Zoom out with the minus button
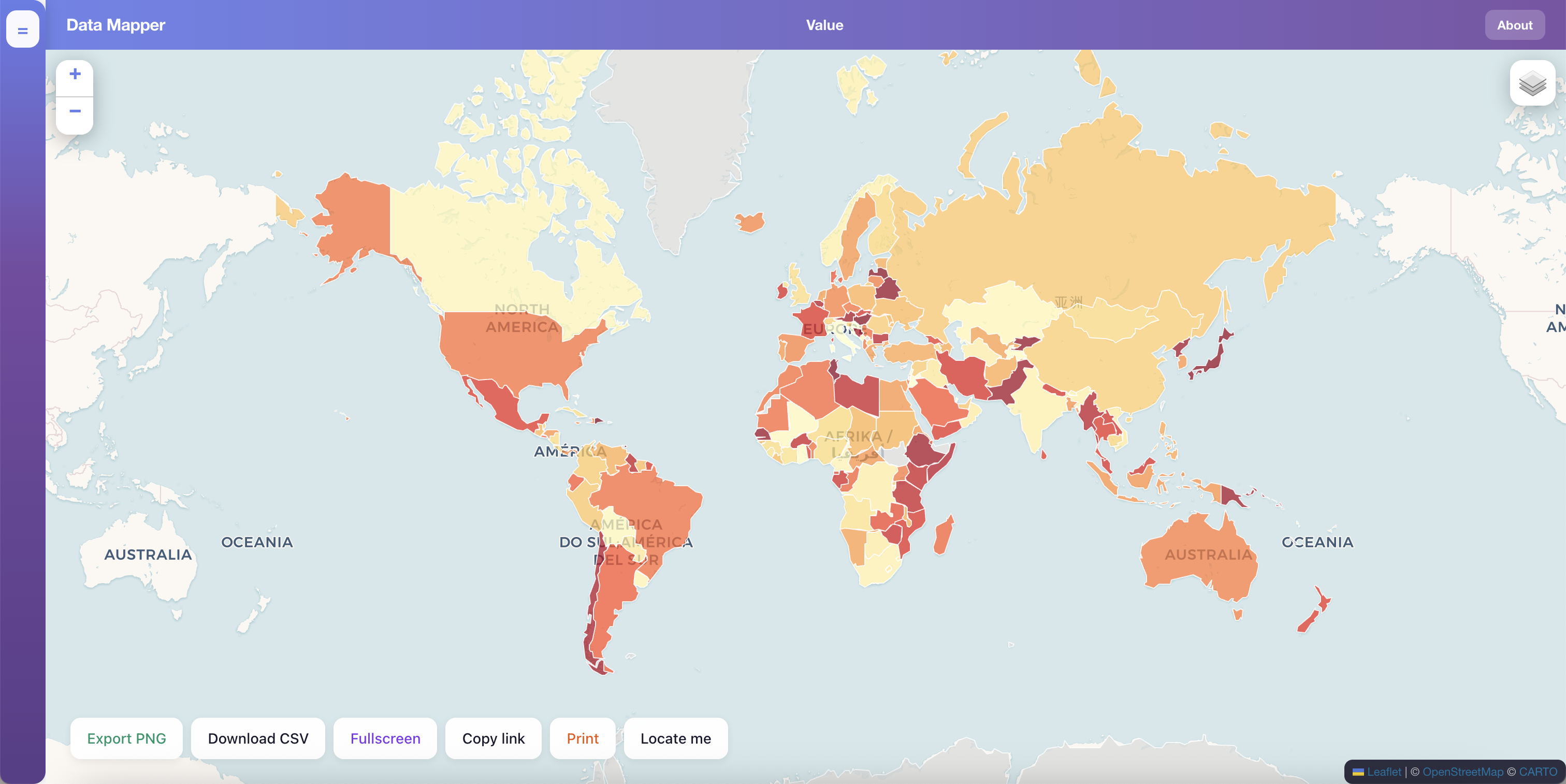This screenshot has width=1566, height=784. 75,112
